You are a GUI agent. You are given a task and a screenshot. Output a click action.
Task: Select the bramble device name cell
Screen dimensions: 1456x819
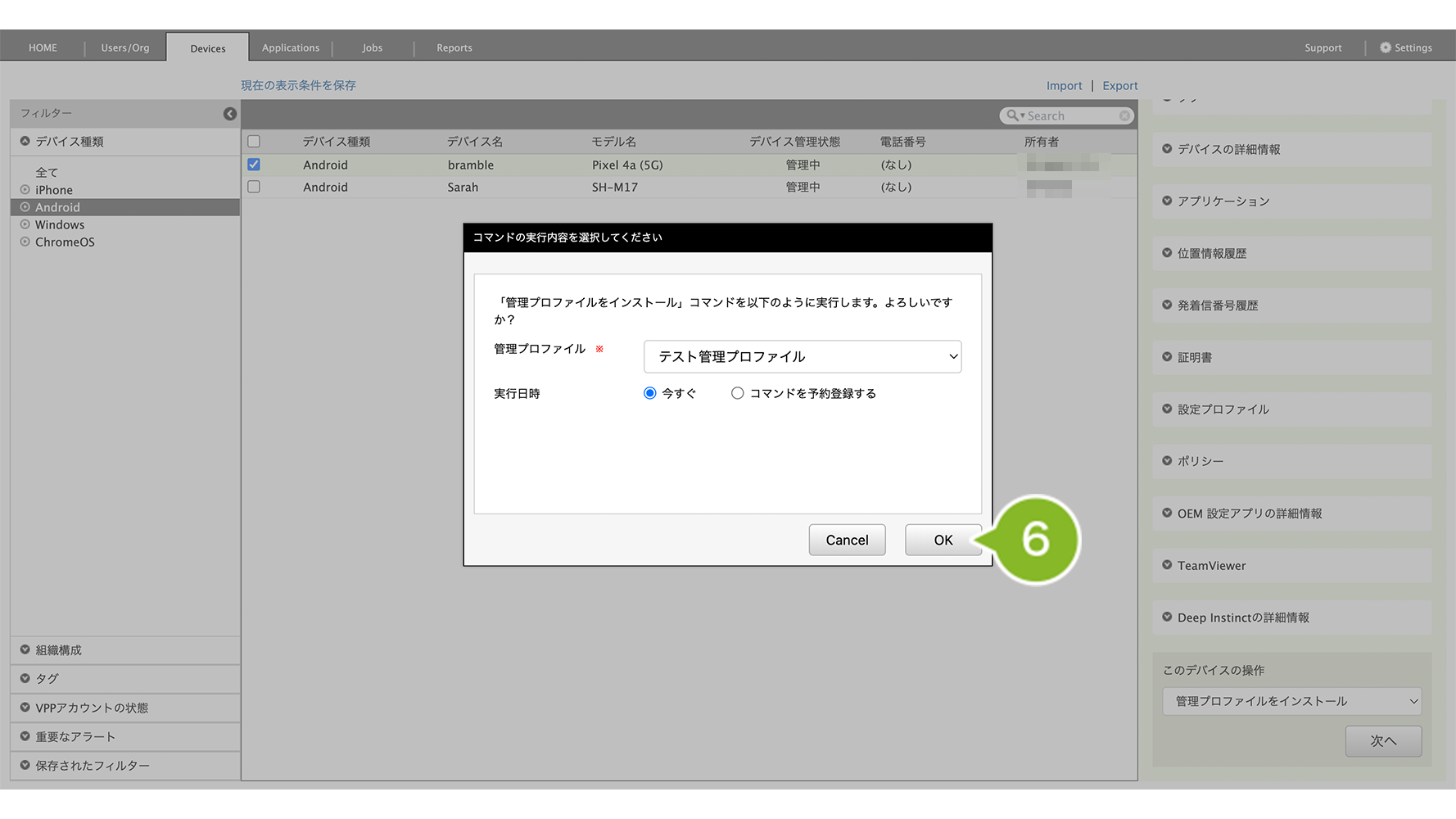471,165
